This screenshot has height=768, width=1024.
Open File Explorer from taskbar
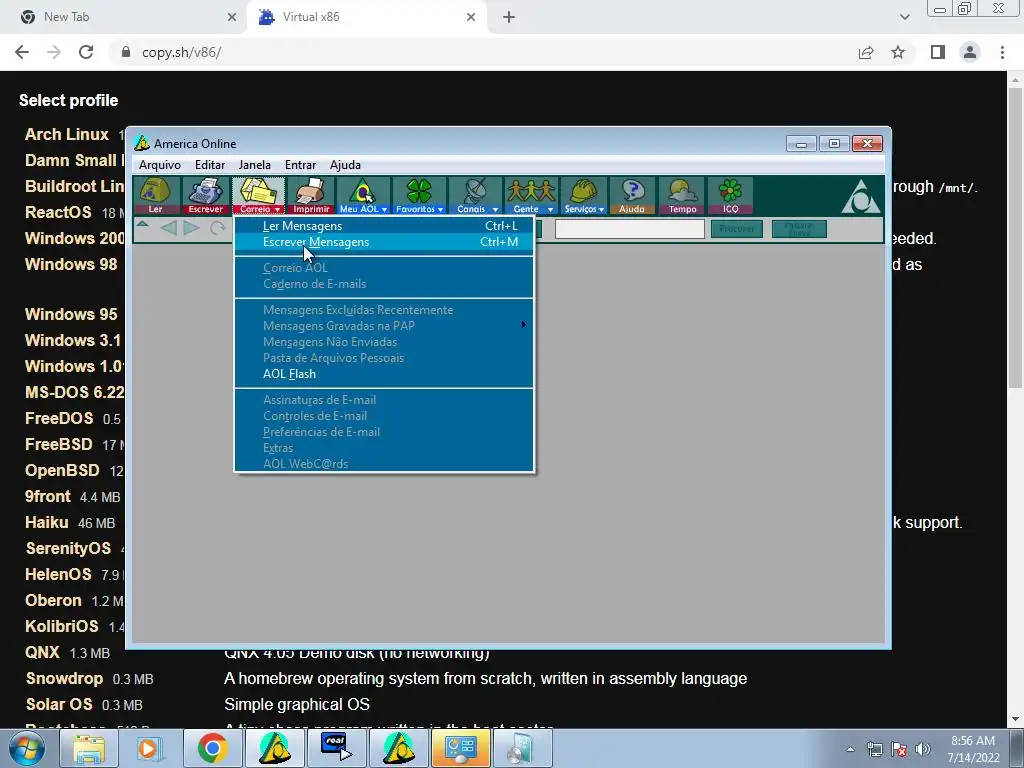tap(89, 748)
